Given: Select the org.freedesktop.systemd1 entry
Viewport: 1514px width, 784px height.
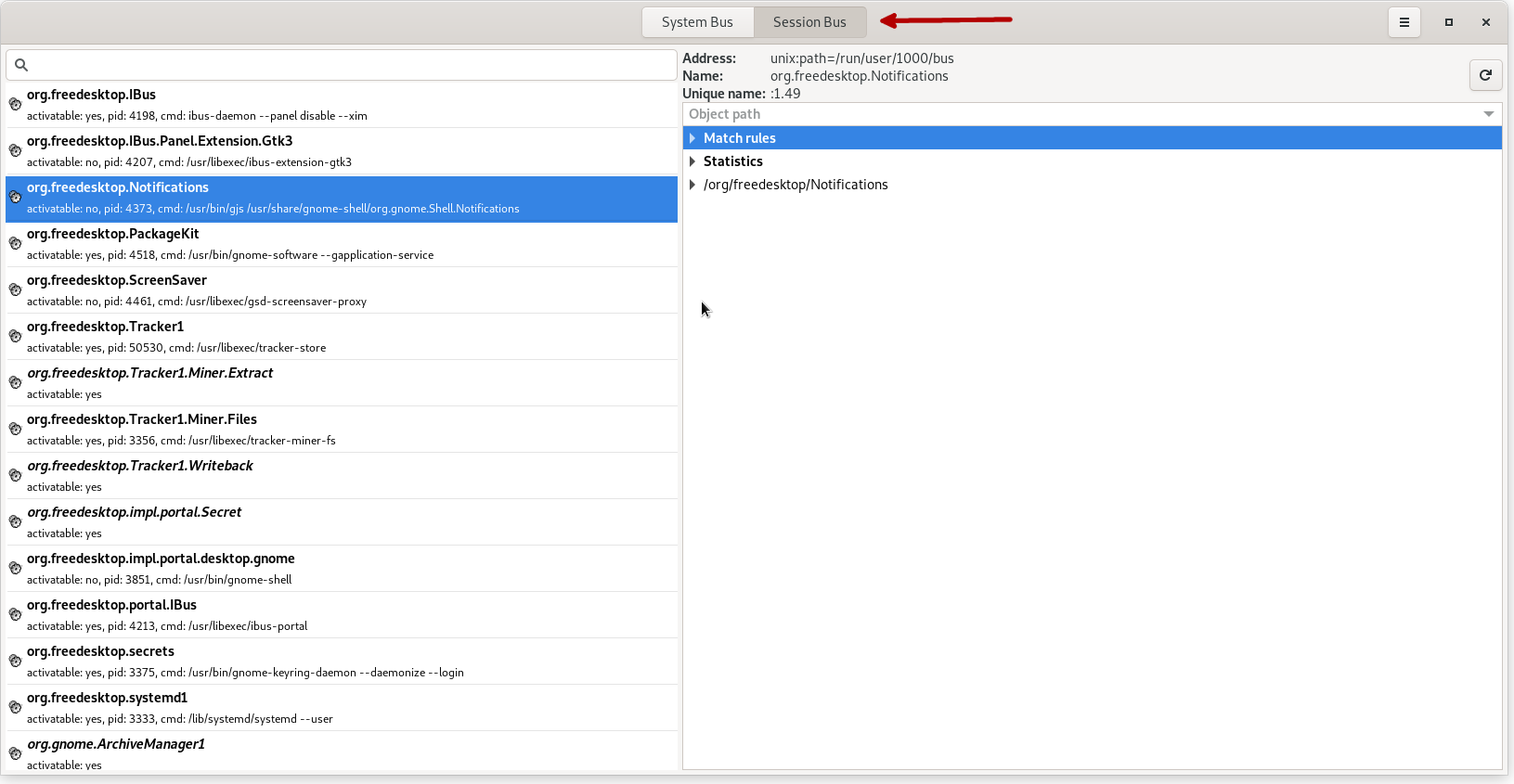Looking at the screenshot, I should pyautogui.click(x=342, y=708).
